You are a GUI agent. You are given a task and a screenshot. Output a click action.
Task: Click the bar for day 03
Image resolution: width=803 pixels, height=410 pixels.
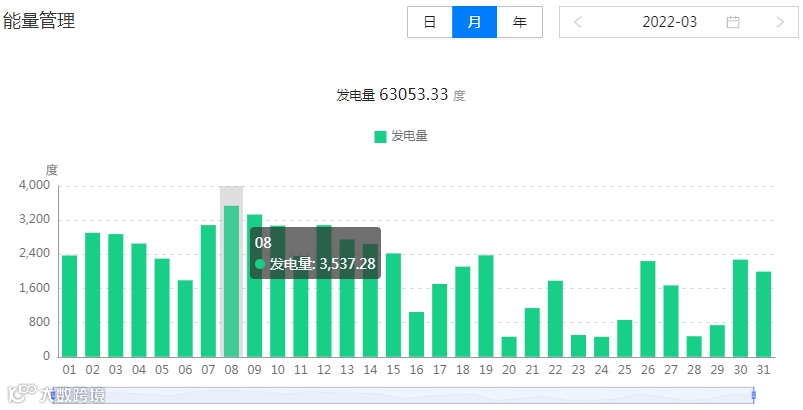[116, 295]
